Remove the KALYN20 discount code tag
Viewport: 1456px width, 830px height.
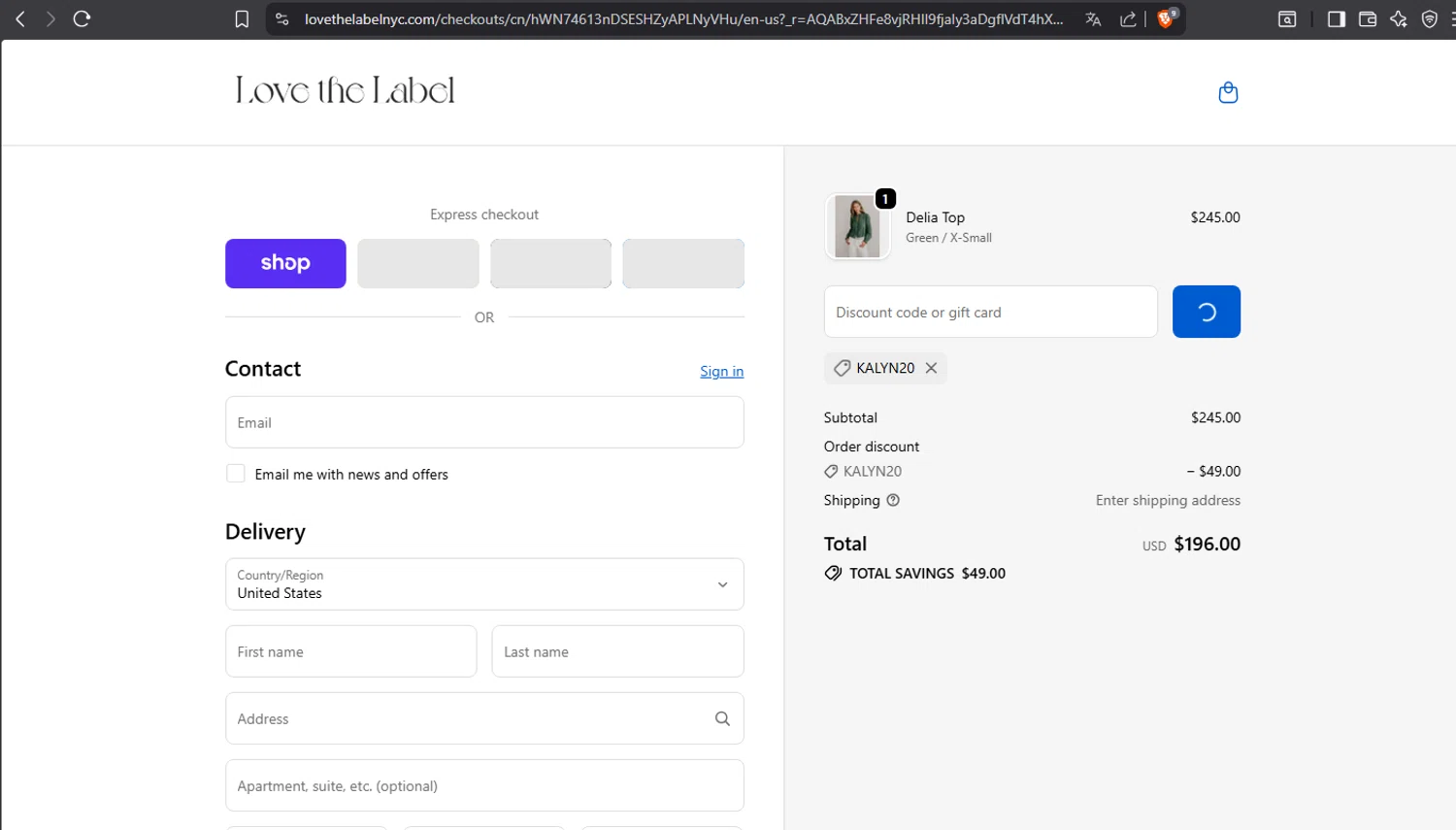[x=931, y=368]
